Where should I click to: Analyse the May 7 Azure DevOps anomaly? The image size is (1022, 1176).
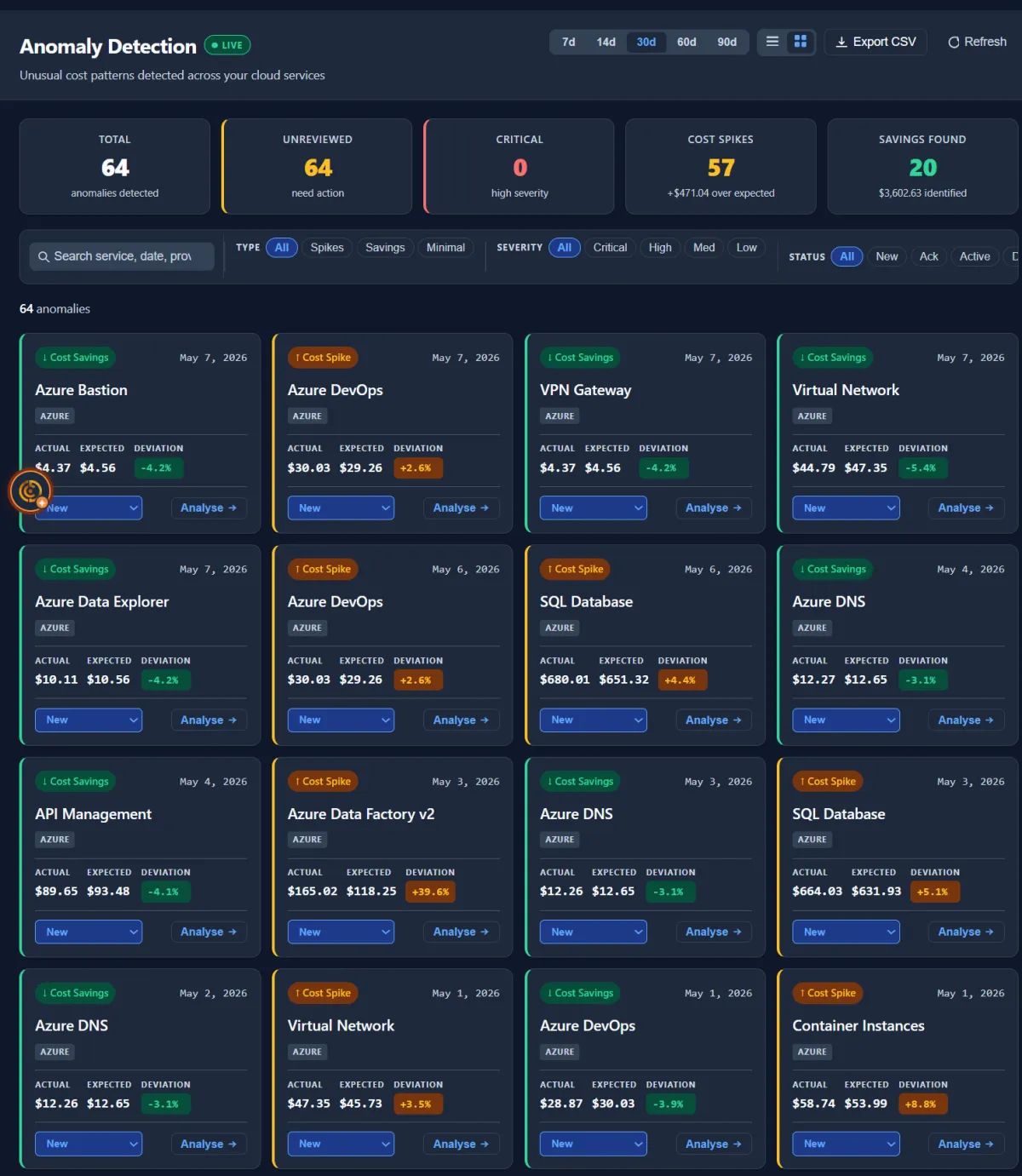click(x=461, y=508)
